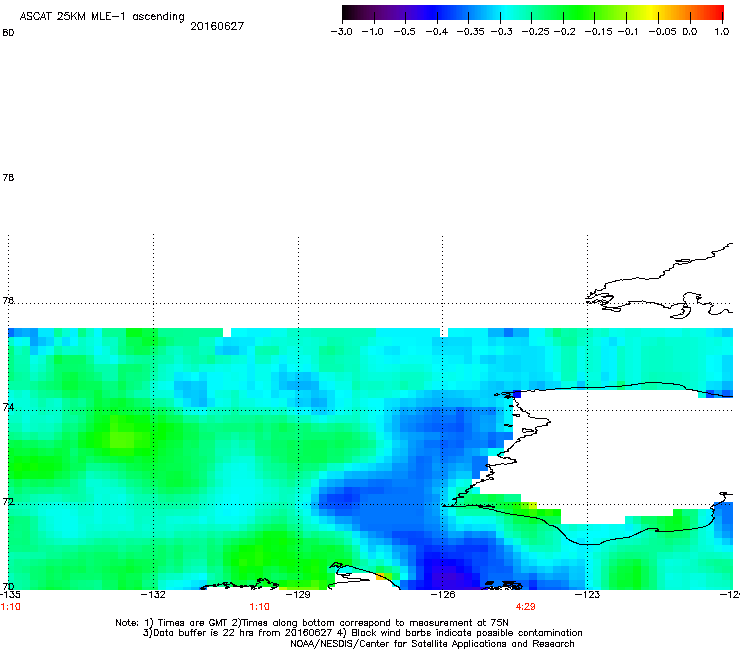The width and height of the screenshot is (740, 650).
Task: Select the -0.05 color scale label
Action: coord(663,32)
